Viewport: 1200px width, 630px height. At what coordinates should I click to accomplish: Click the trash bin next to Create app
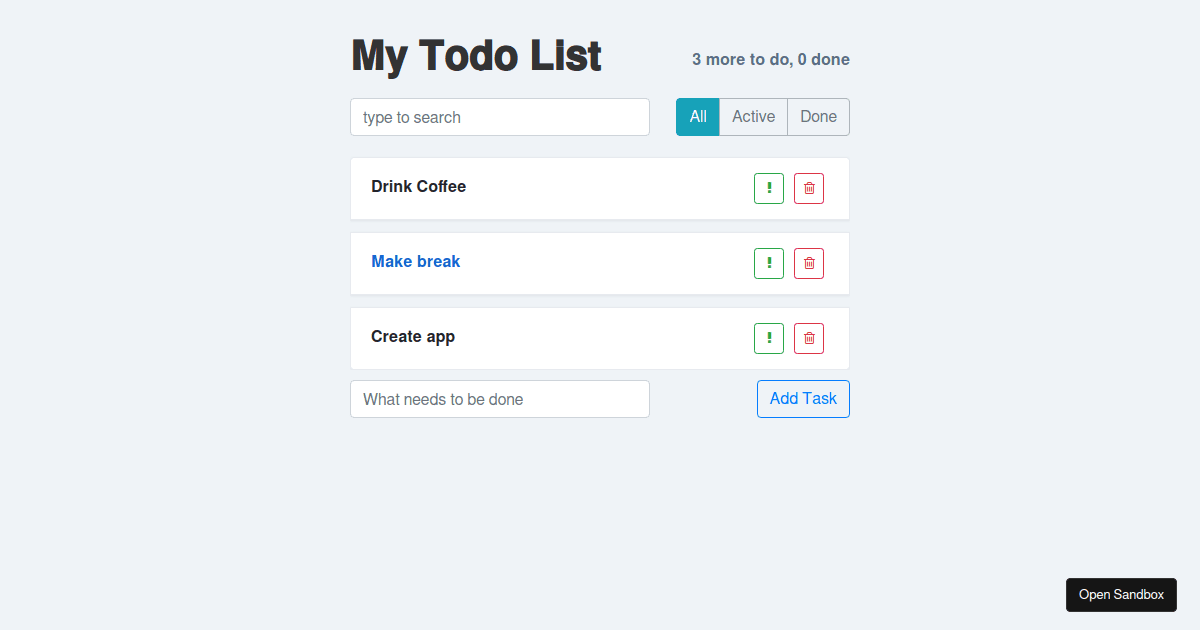tap(808, 338)
